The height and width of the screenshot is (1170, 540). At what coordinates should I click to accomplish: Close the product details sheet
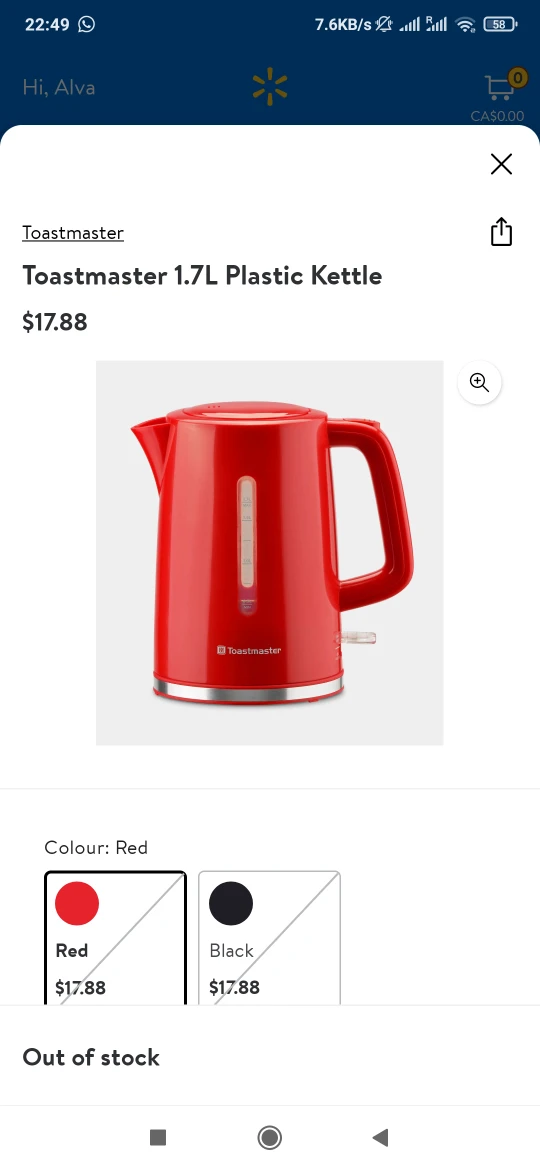click(x=501, y=164)
